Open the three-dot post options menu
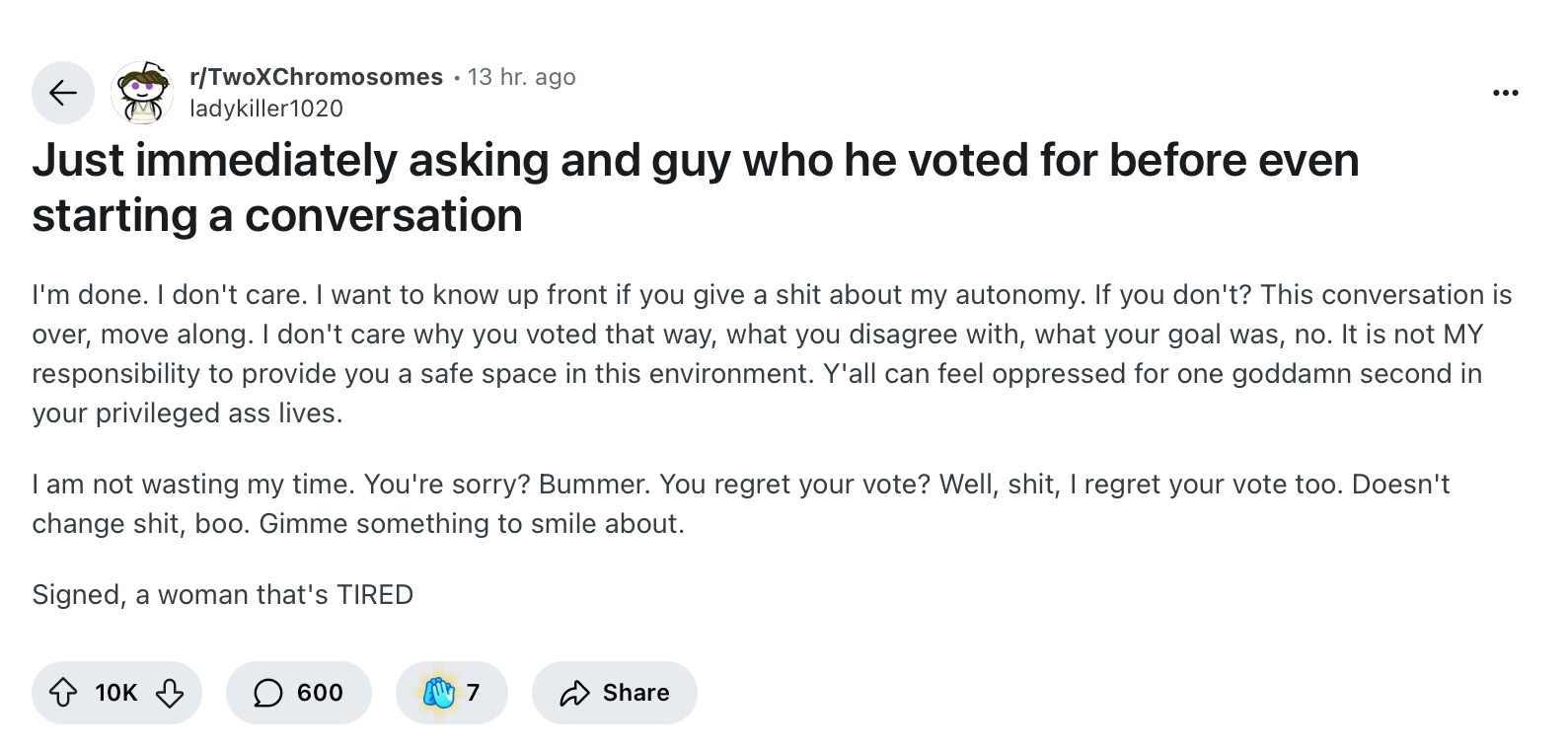The height and width of the screenshot is (750, 1568). tap(1506, 93)
